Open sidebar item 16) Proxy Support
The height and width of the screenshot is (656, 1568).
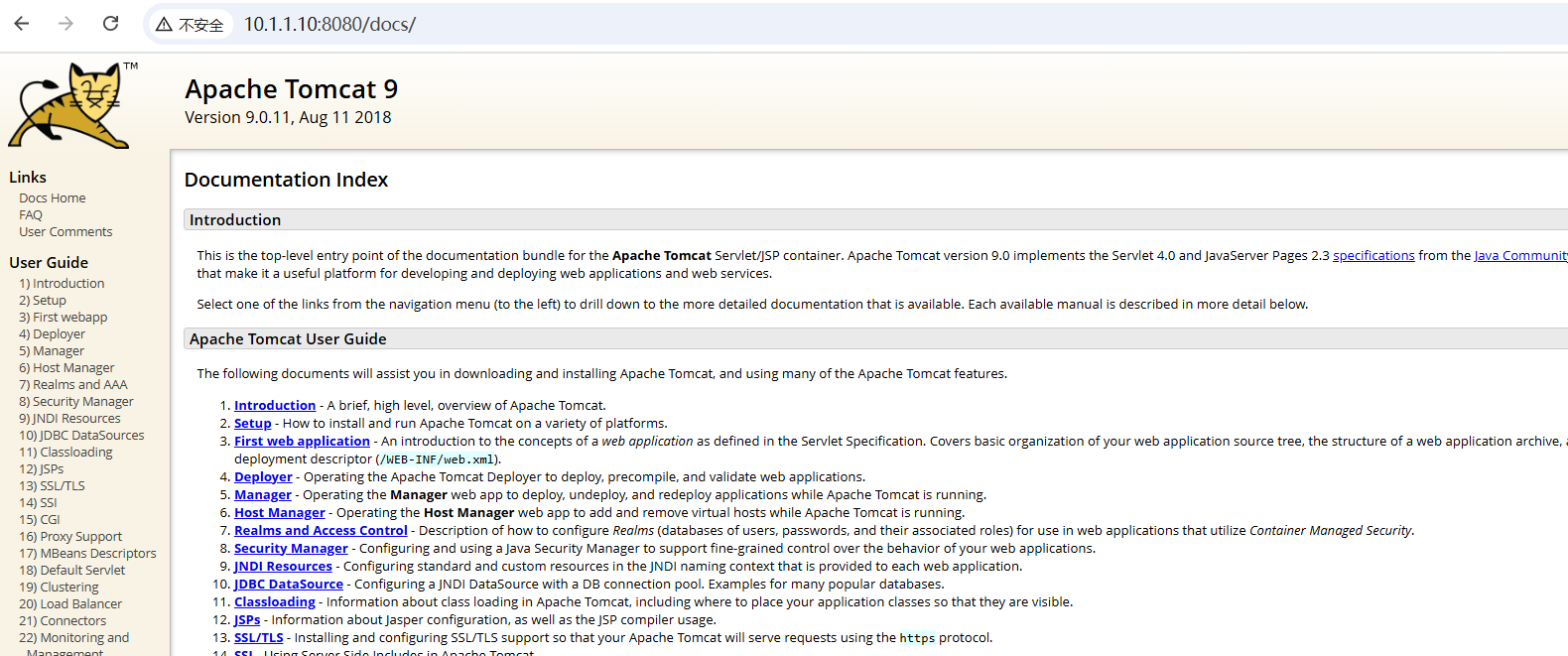(x=70, y=537)
